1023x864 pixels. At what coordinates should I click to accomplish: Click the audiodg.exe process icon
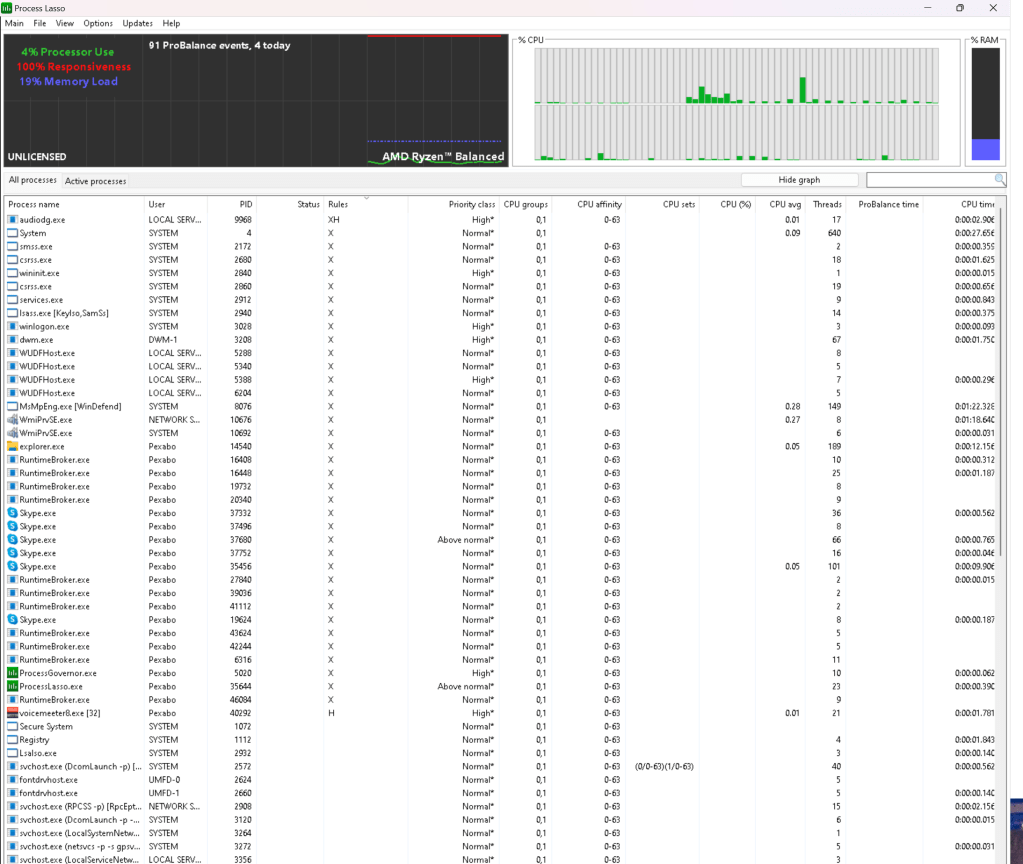[12, 220]
